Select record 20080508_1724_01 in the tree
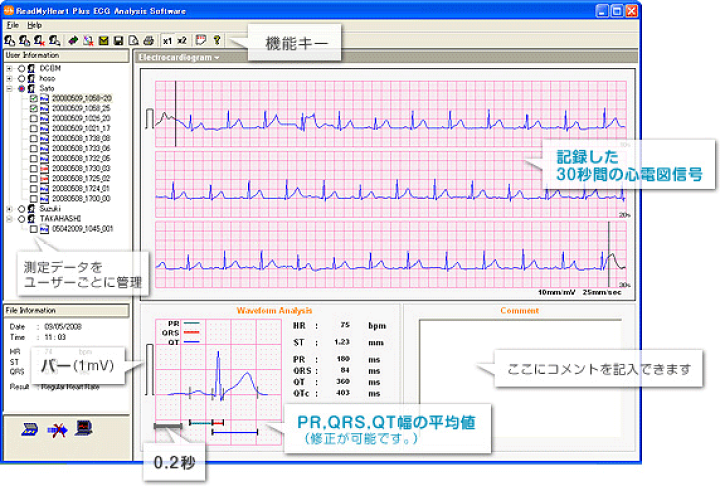This screenshot has width=720, height=486. click(x=81, y=189)
